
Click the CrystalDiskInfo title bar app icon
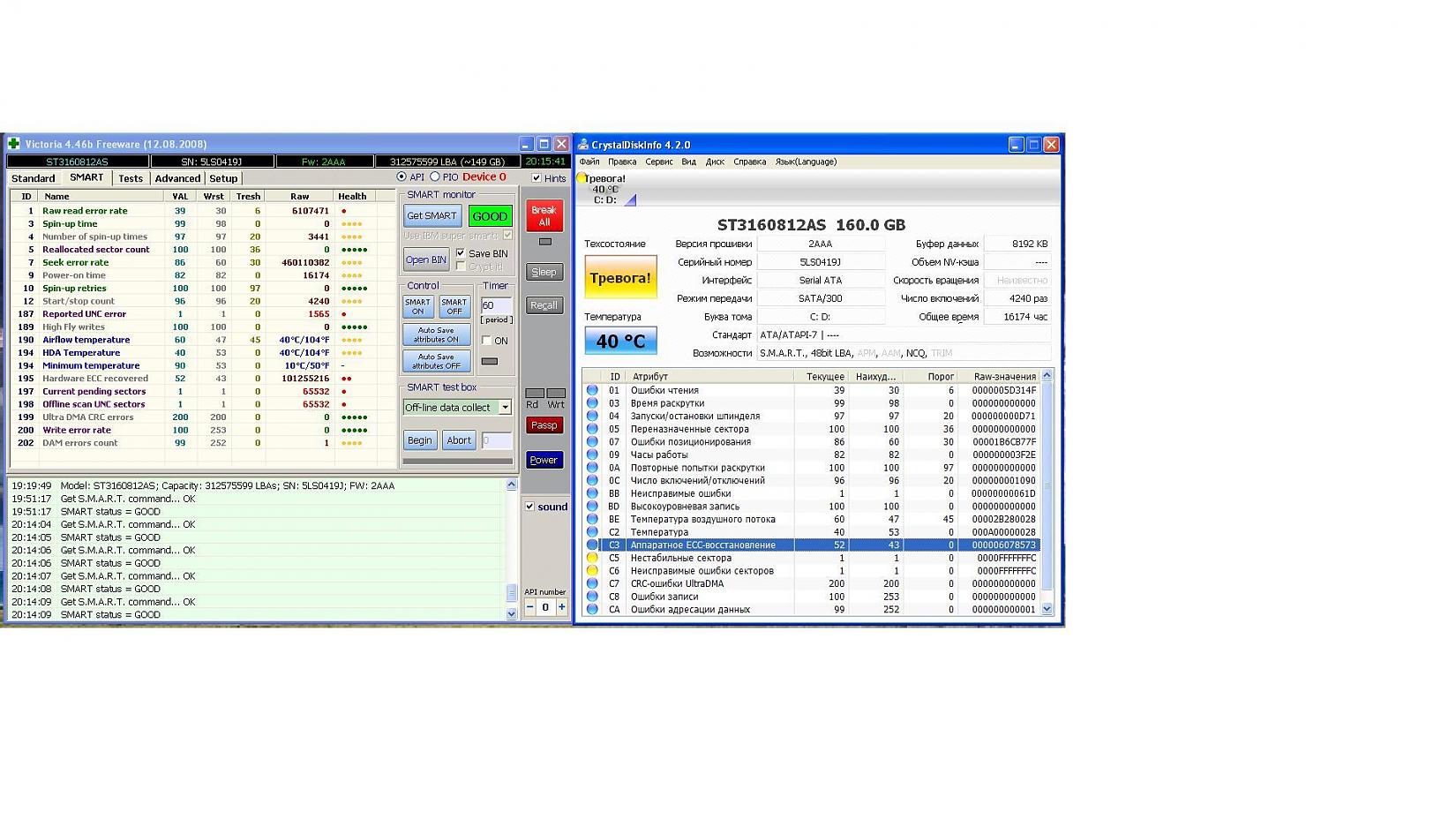pos(583,145)
